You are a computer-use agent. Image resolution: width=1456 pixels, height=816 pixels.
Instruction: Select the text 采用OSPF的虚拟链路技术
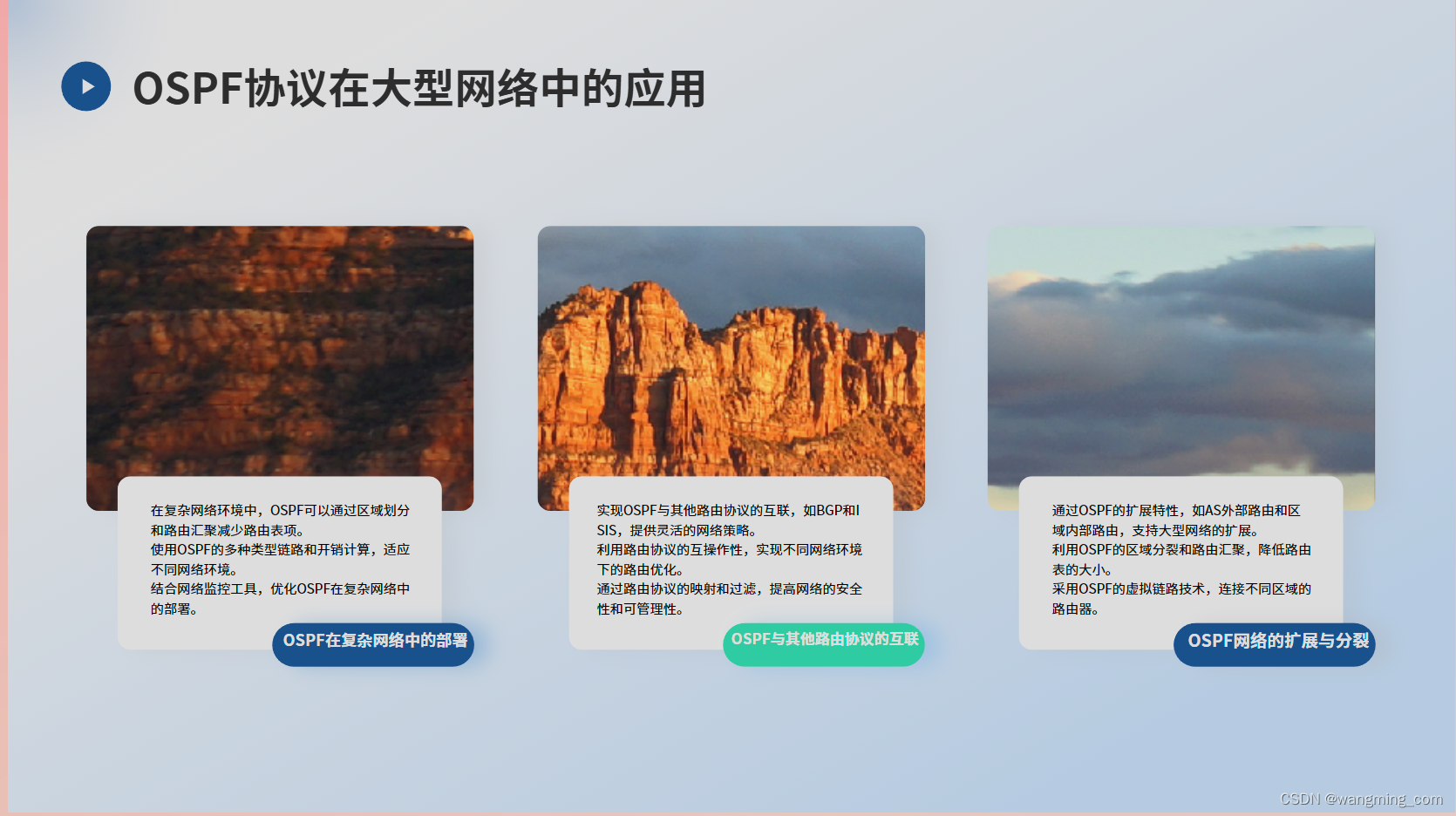(x=1128, y=589)
